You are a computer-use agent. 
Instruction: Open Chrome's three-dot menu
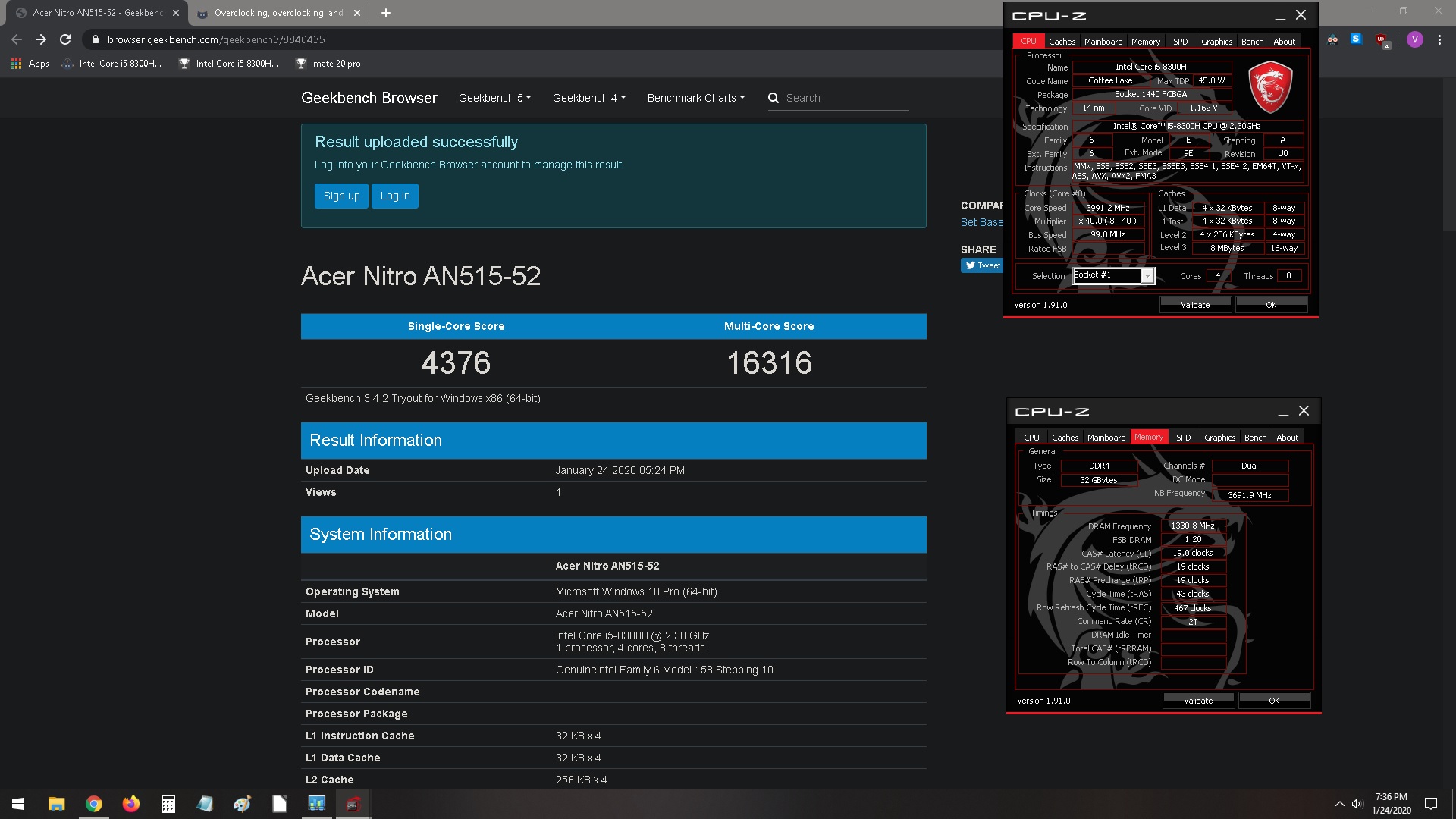point(1439,39)
